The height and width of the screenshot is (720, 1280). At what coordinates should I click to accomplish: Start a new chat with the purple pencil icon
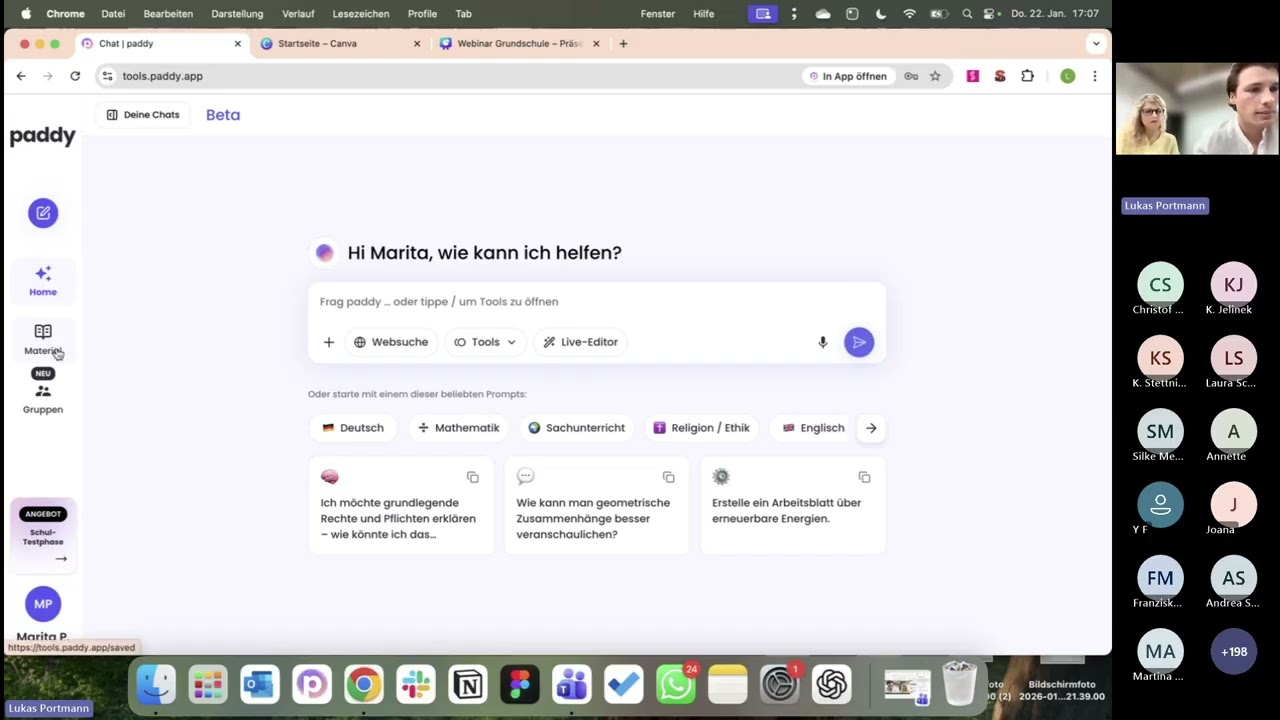click(43, 213)
